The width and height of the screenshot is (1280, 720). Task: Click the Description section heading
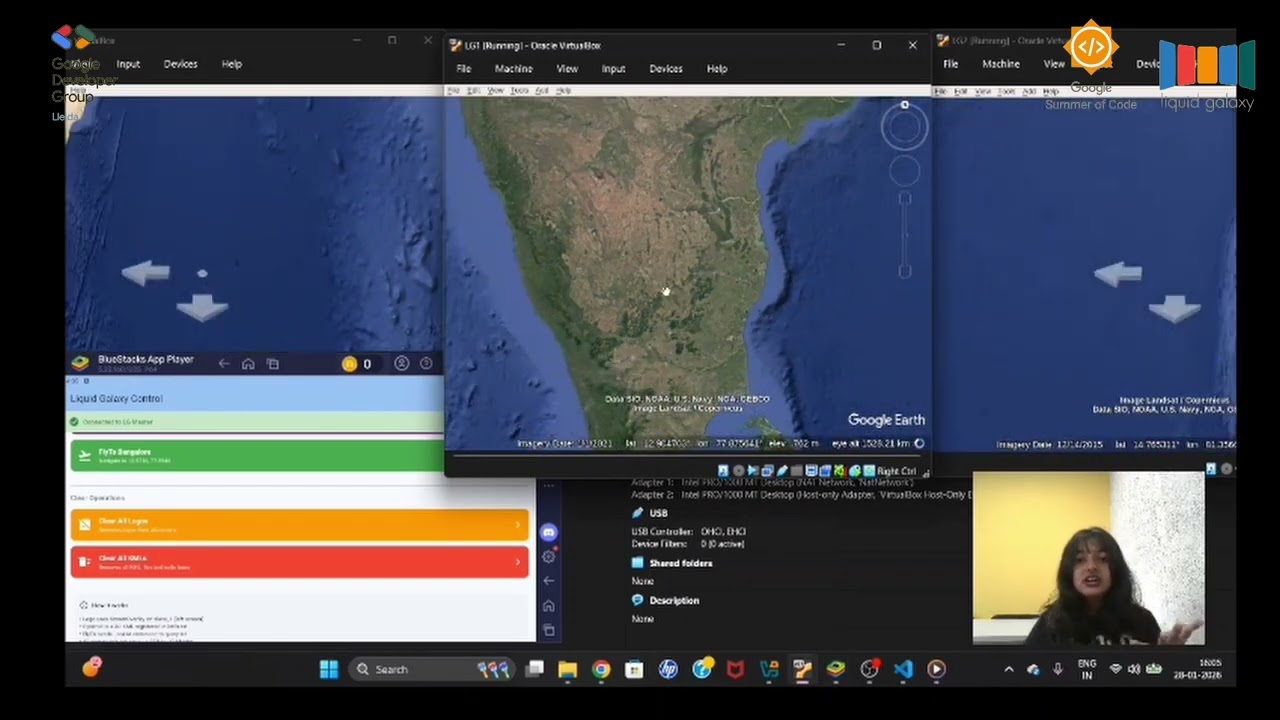[674, 600]
